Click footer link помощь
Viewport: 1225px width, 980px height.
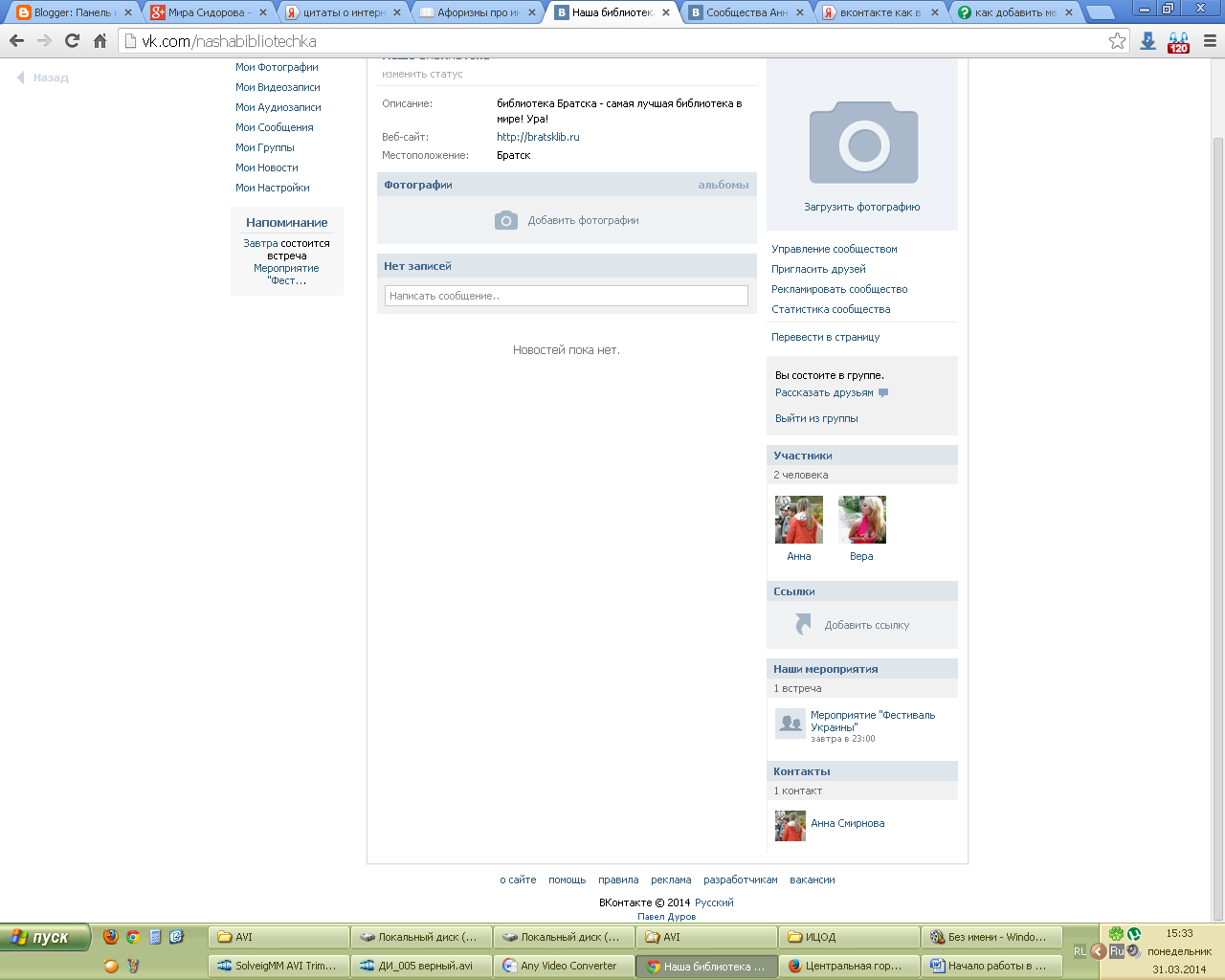(x=567, y=880)
